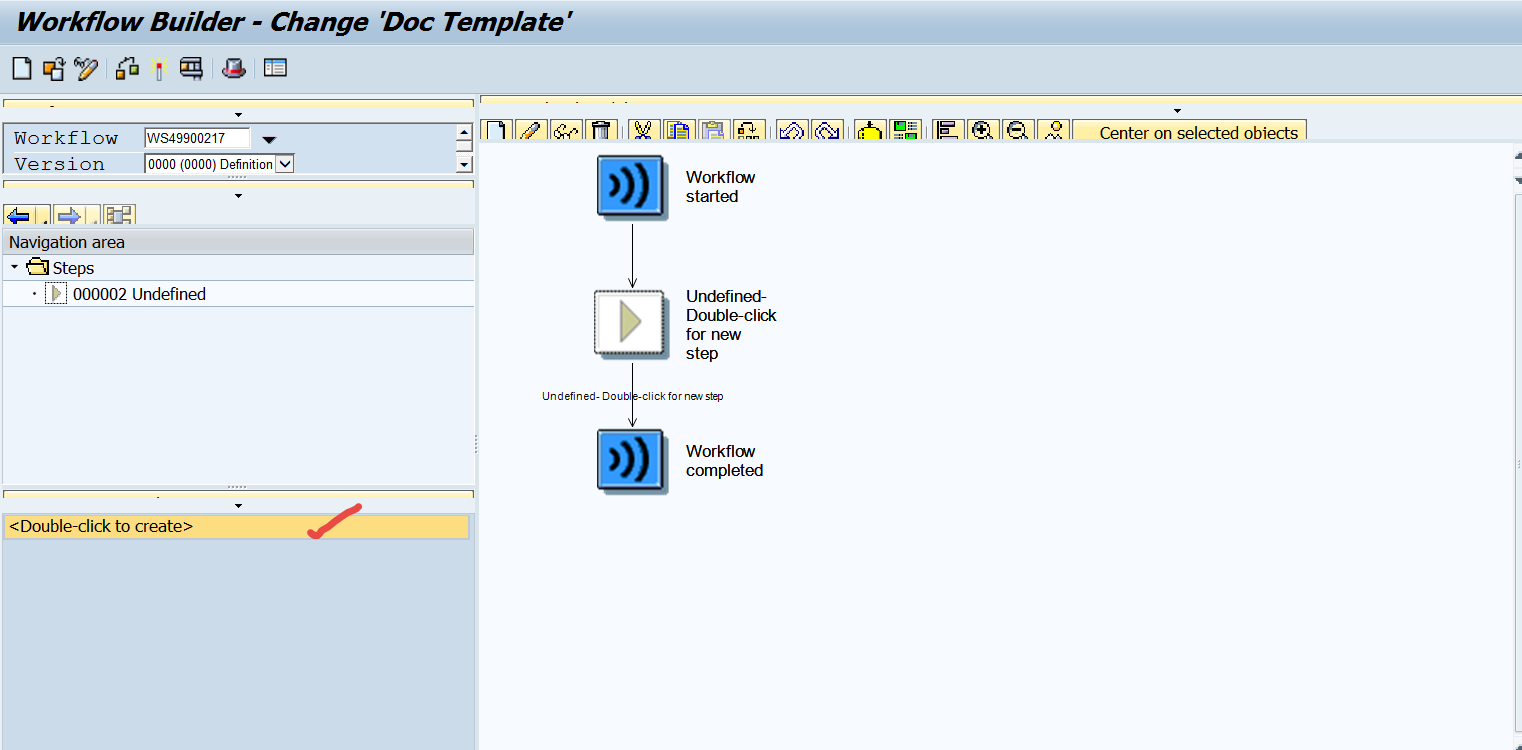Click the Undo arrow icon in graphic toolbar
The image size is (1522, 750).
[x=790, y=130]
